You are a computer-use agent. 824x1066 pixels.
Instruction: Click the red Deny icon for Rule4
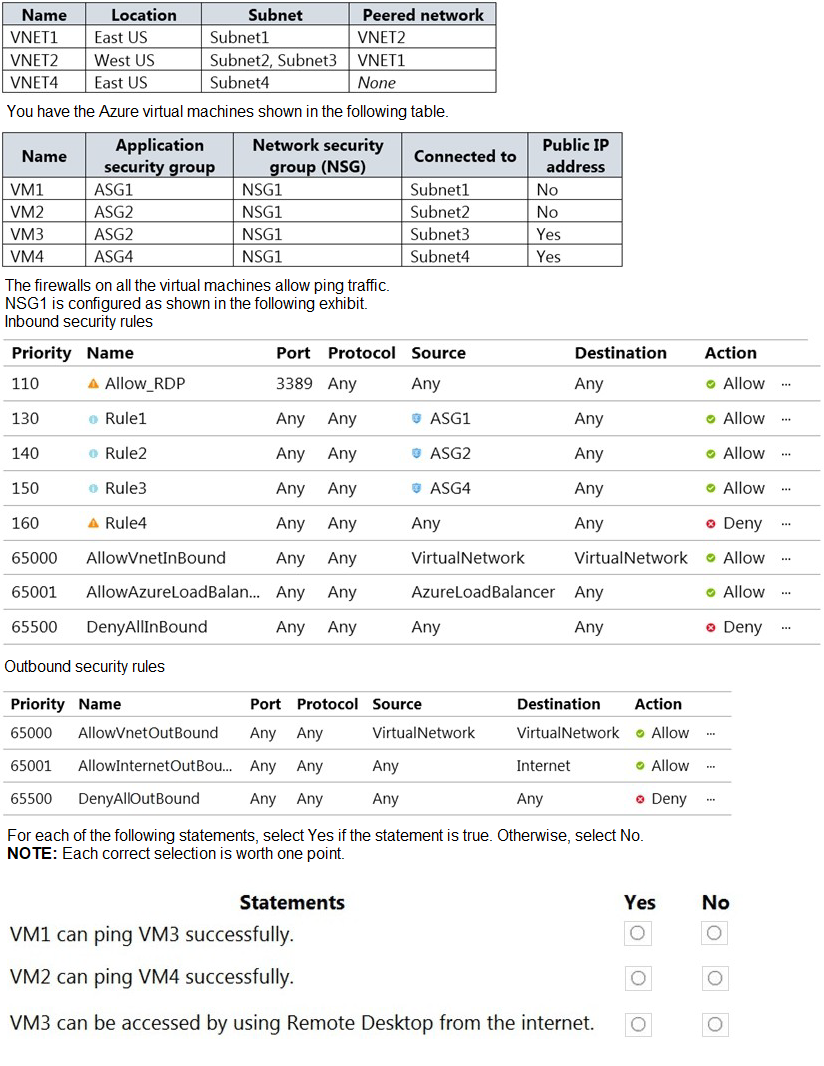[x=711, y=523]
